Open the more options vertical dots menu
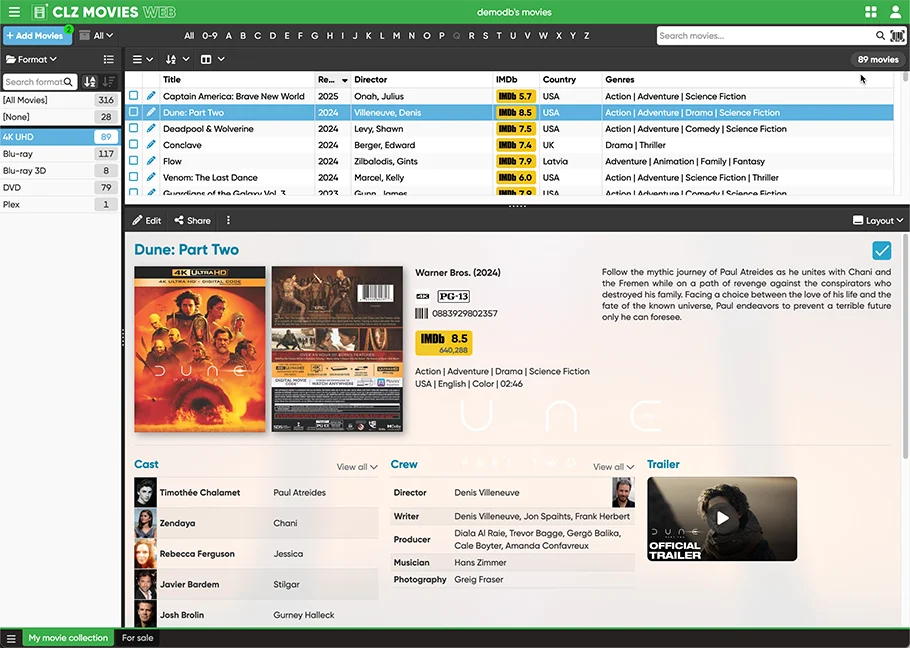Image resolution: width=910 pixels, height=648 pixels. click(x=228, y=220)
